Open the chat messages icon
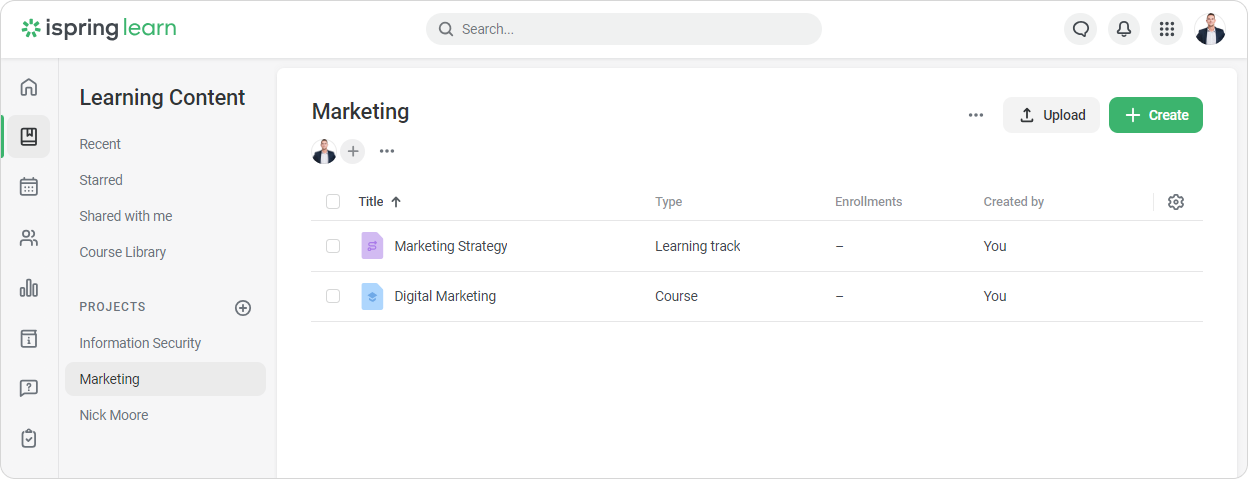Screen dimensions: 1248x479 (1080, 29)
